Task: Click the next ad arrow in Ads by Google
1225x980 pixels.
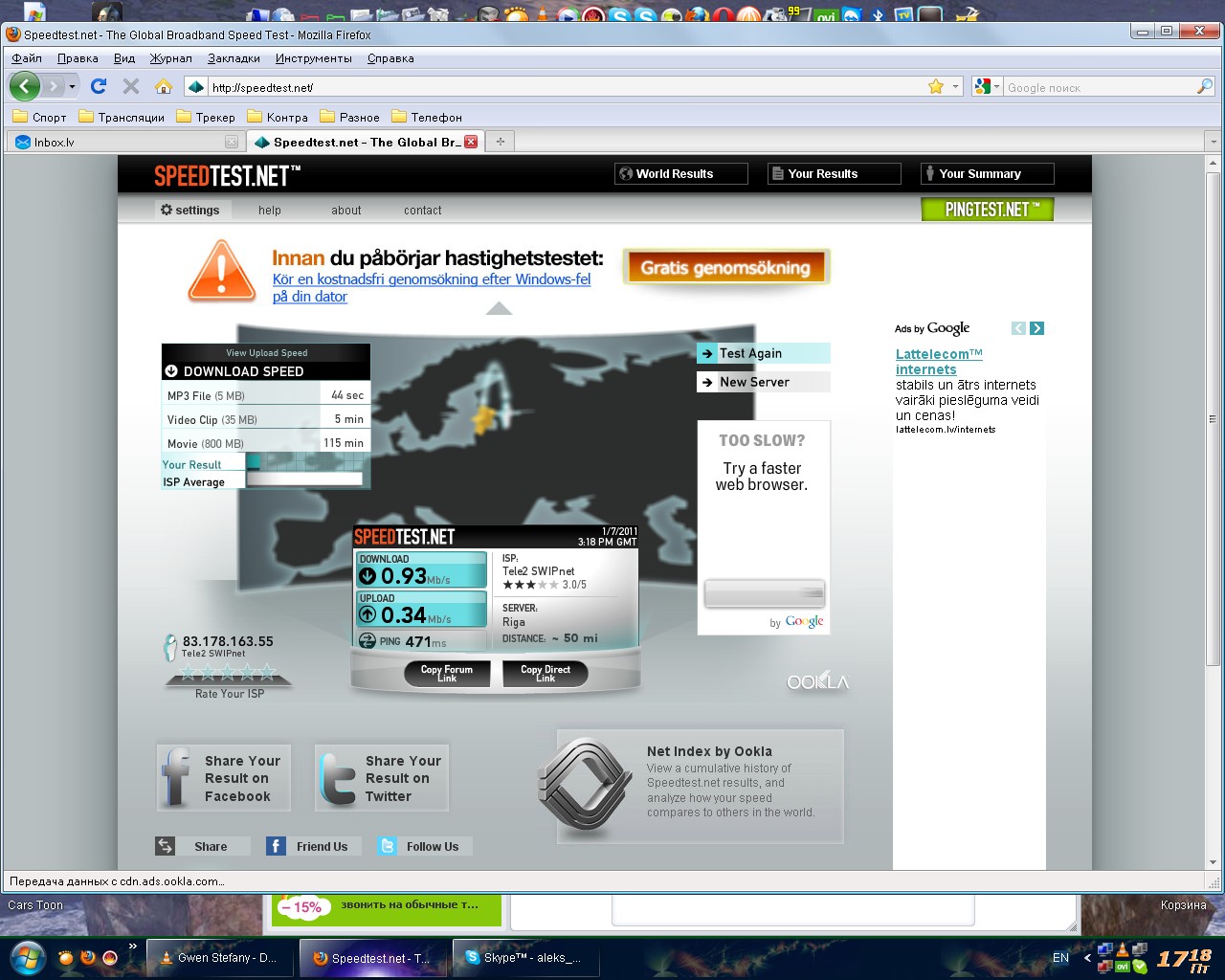Action: pyautogui.click(x=1036, y=328)
